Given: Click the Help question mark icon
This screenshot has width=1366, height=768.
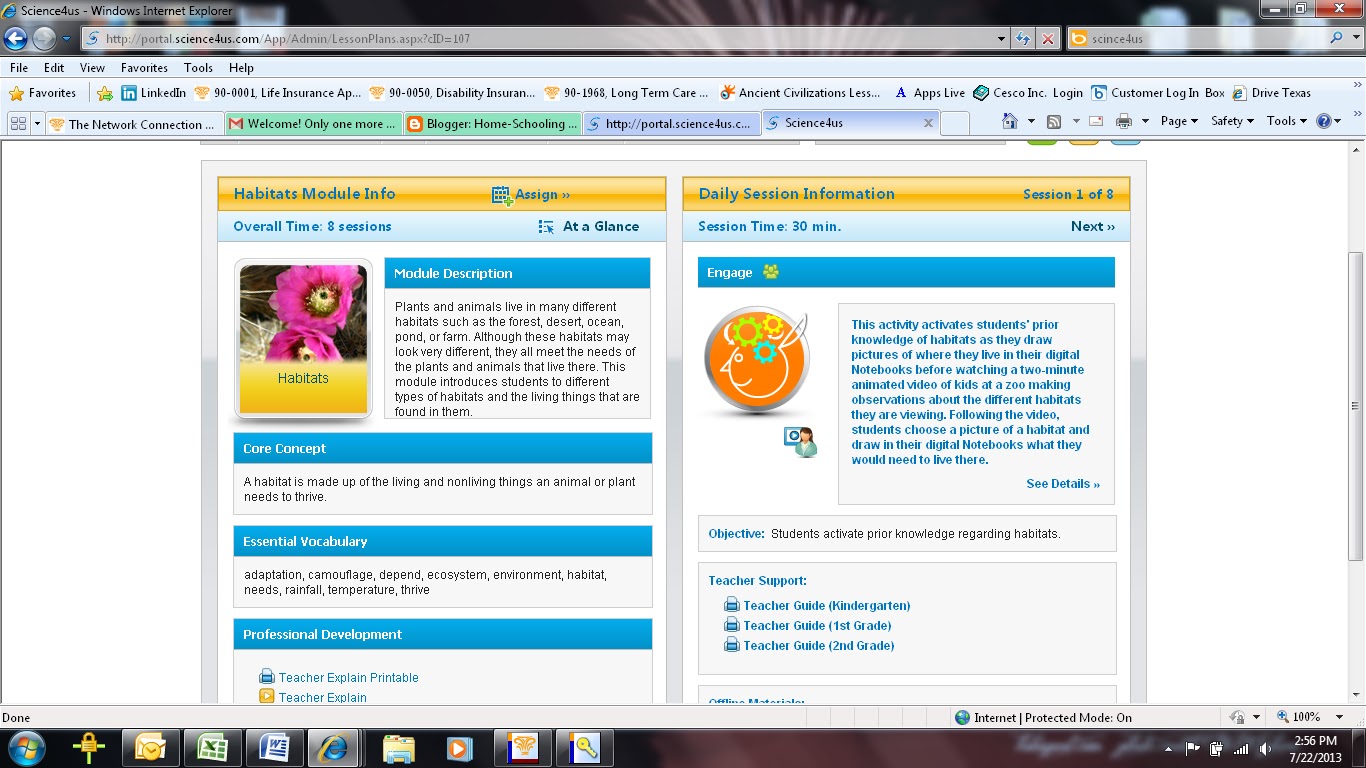Looking at the screenshot, I should pos(1325,121).
